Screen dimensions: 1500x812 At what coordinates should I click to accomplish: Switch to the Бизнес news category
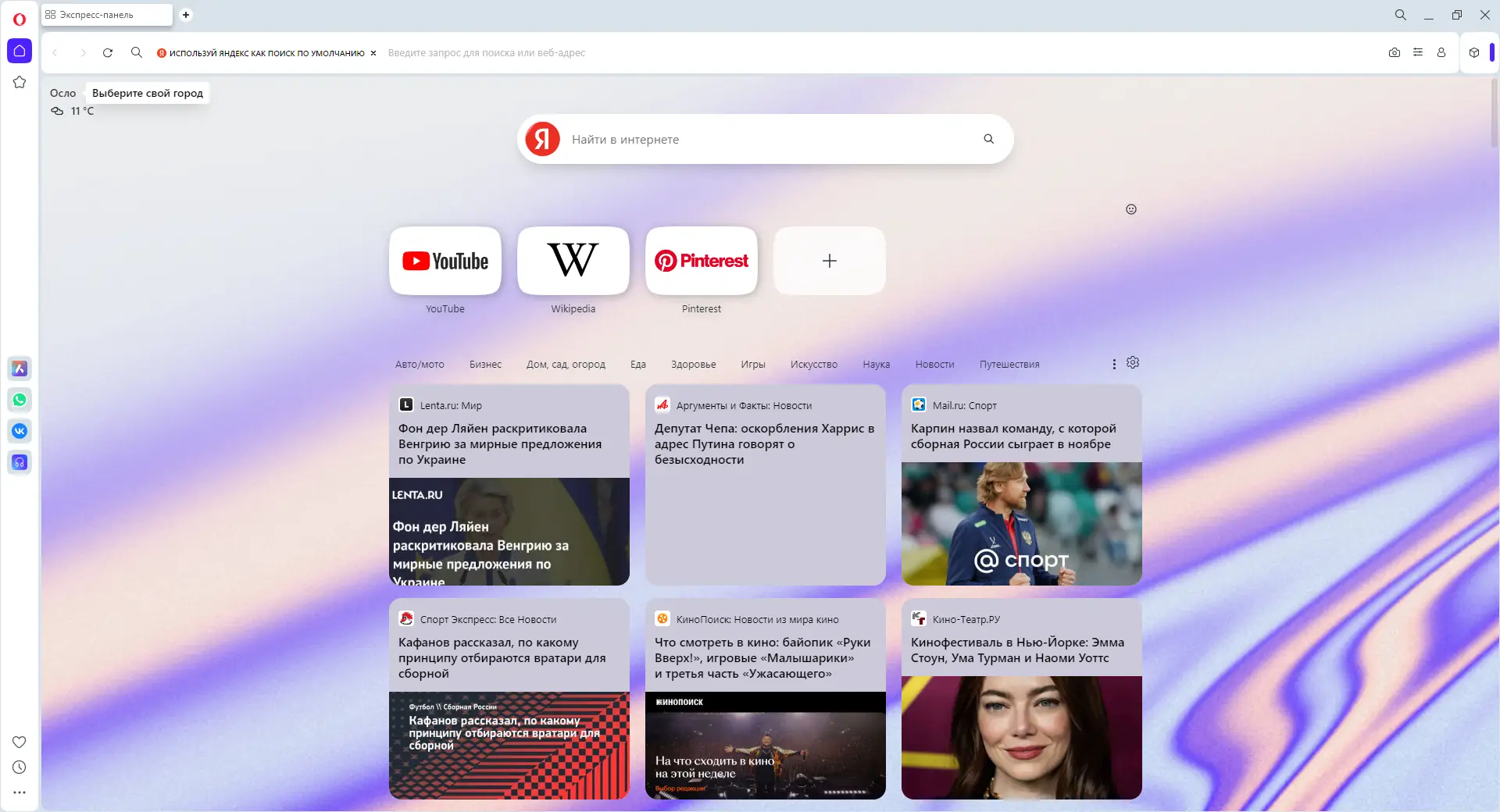485,365
